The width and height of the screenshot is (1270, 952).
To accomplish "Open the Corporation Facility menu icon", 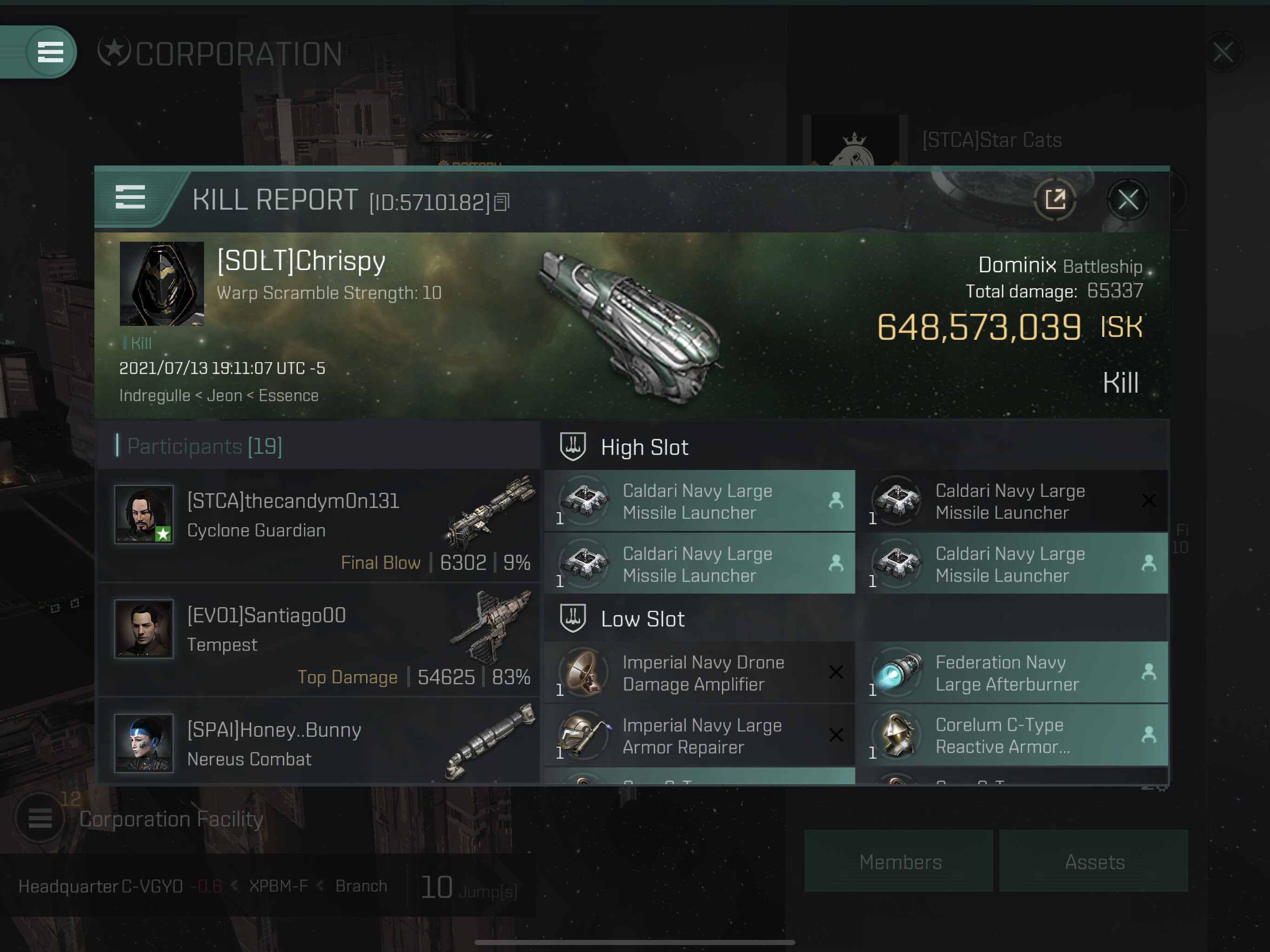I will [x=40, y=818].
